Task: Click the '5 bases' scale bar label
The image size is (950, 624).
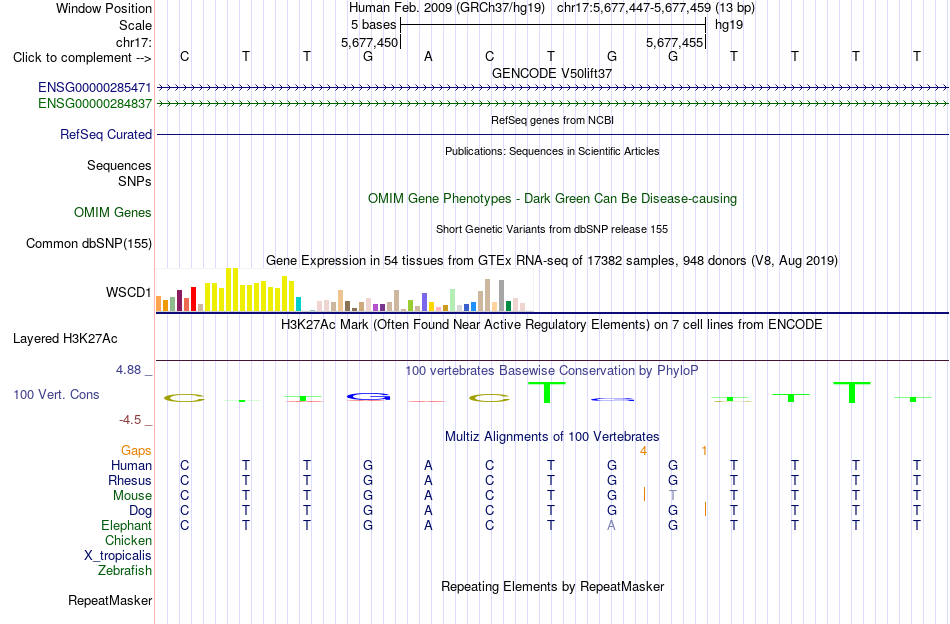Action: tap(373, 25)
